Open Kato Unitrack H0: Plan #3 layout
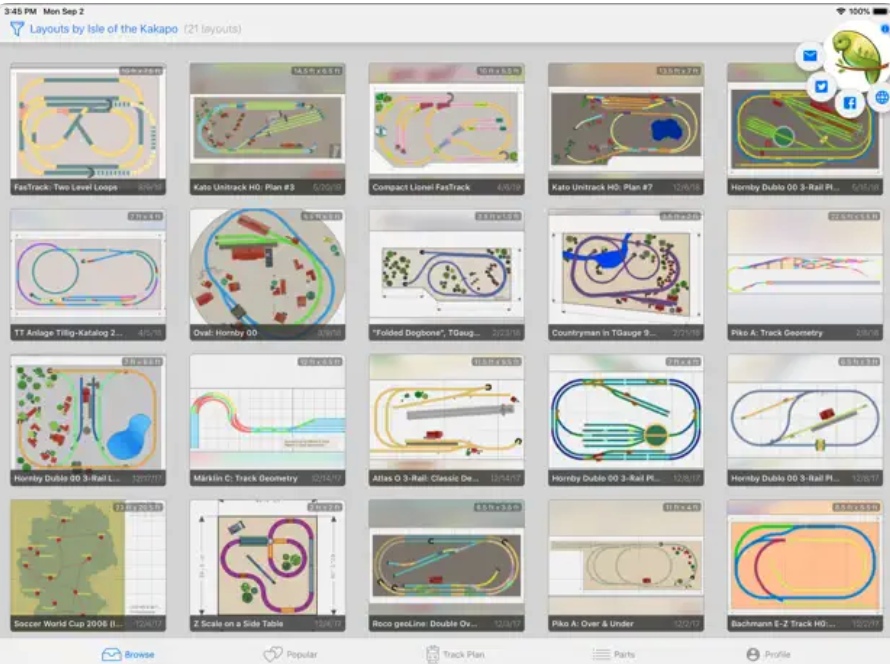890x664 pixels. (x=267, y=129)
